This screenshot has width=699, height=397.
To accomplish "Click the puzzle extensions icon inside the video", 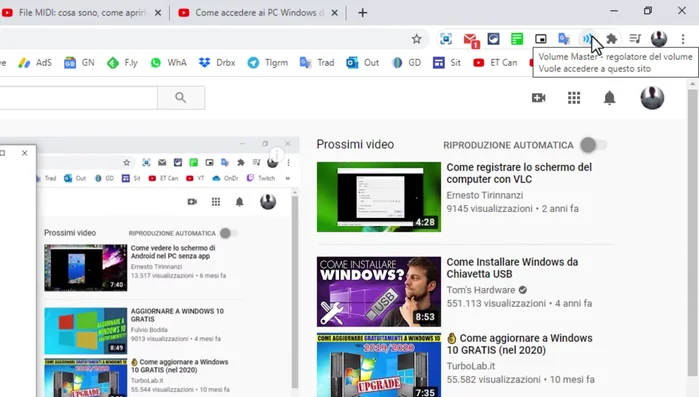I will click(x=241, y=163).
